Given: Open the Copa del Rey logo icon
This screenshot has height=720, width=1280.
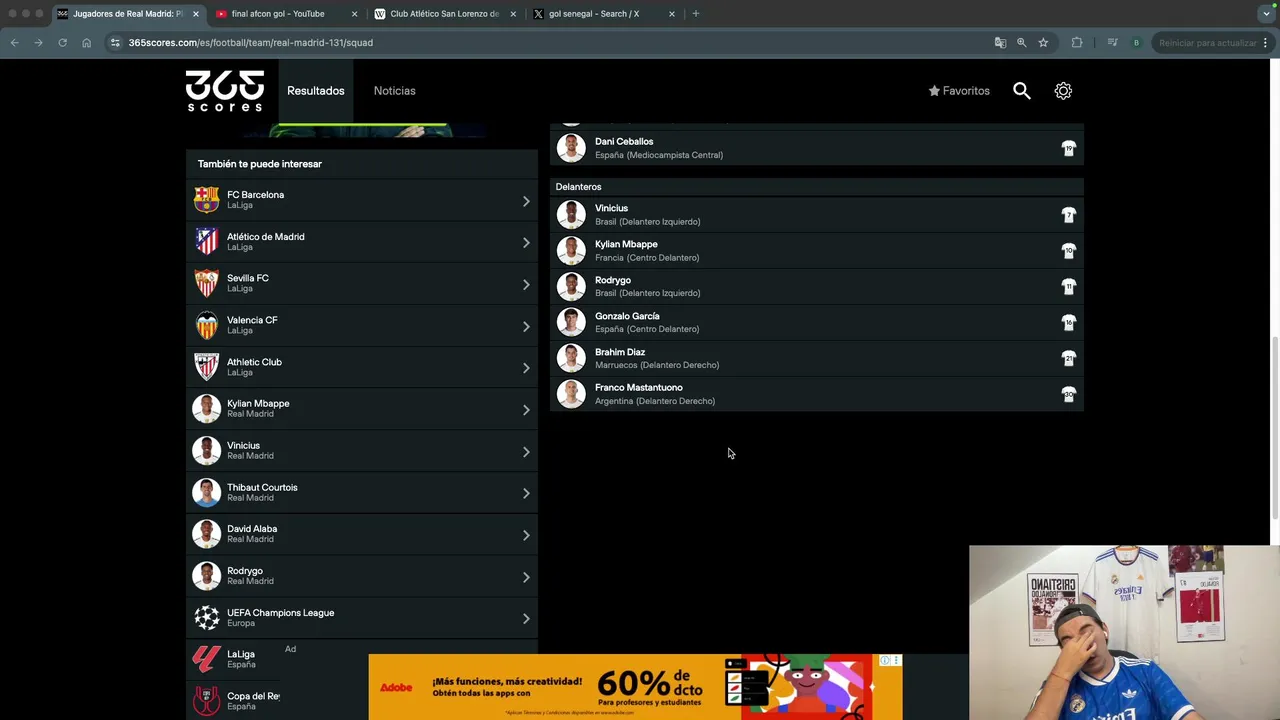Looking at the screenshot, I should click(207, 701).
